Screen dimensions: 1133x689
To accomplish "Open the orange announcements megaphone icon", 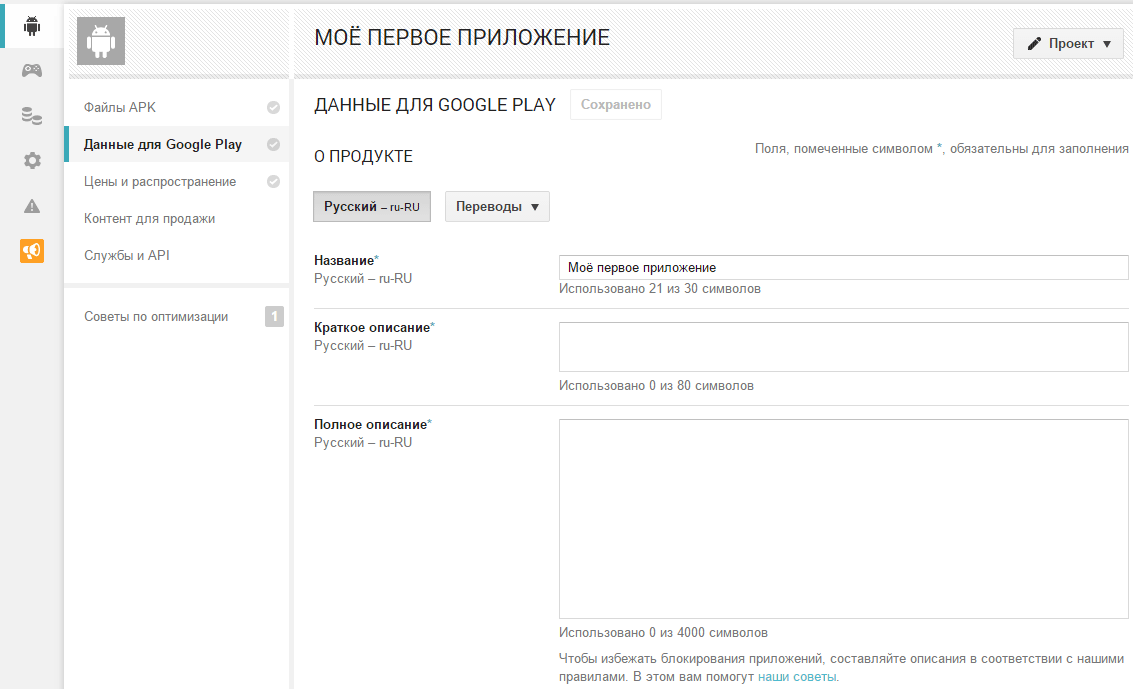I will (x=32, y=251).
